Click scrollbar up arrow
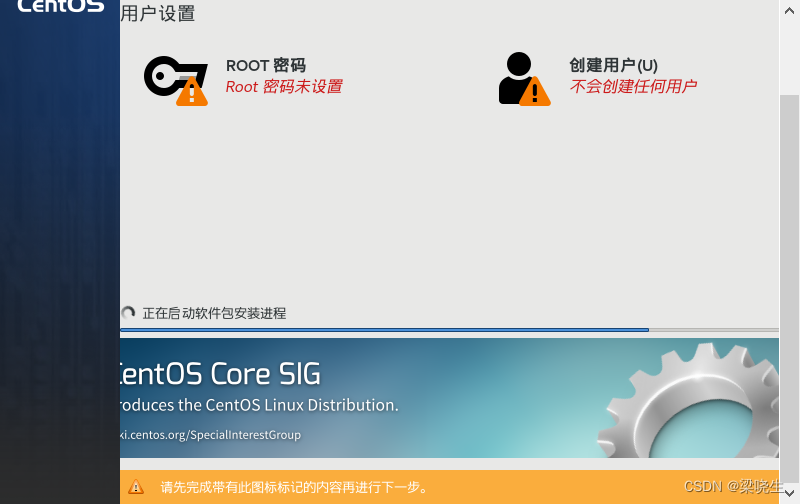 [789, 10]
